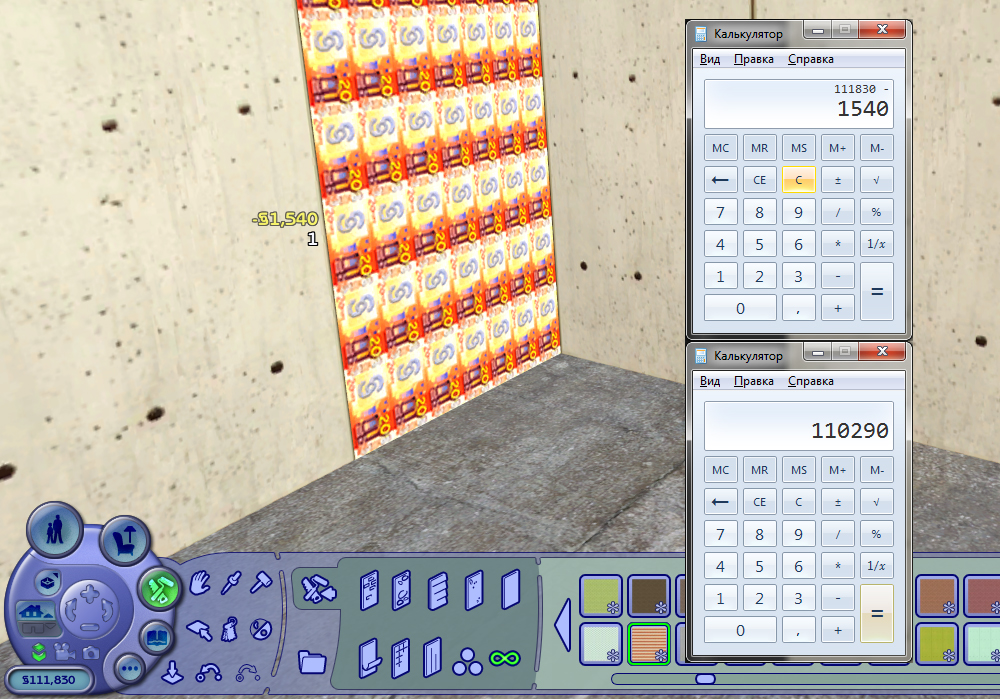Select the Hand tool

tap(200, 582)
